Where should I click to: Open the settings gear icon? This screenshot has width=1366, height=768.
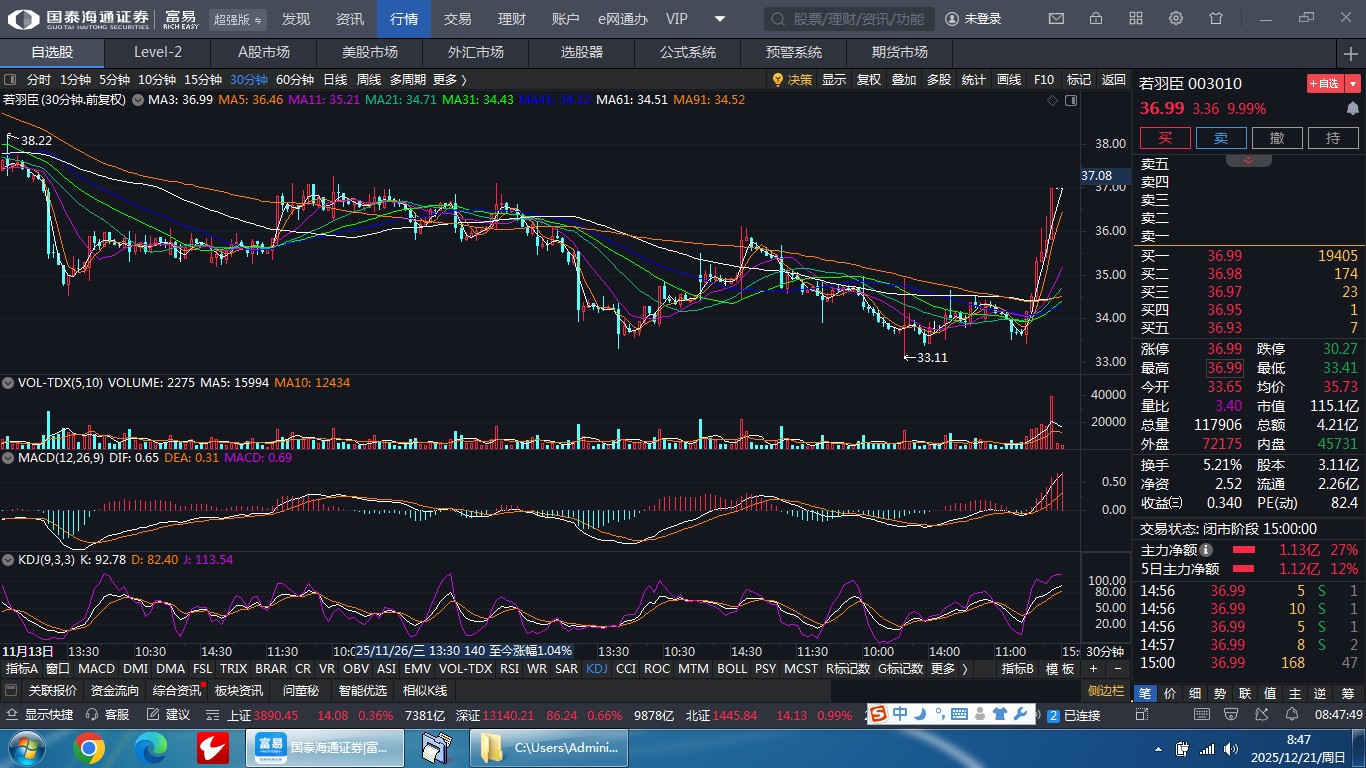[x=1176, y=19]
